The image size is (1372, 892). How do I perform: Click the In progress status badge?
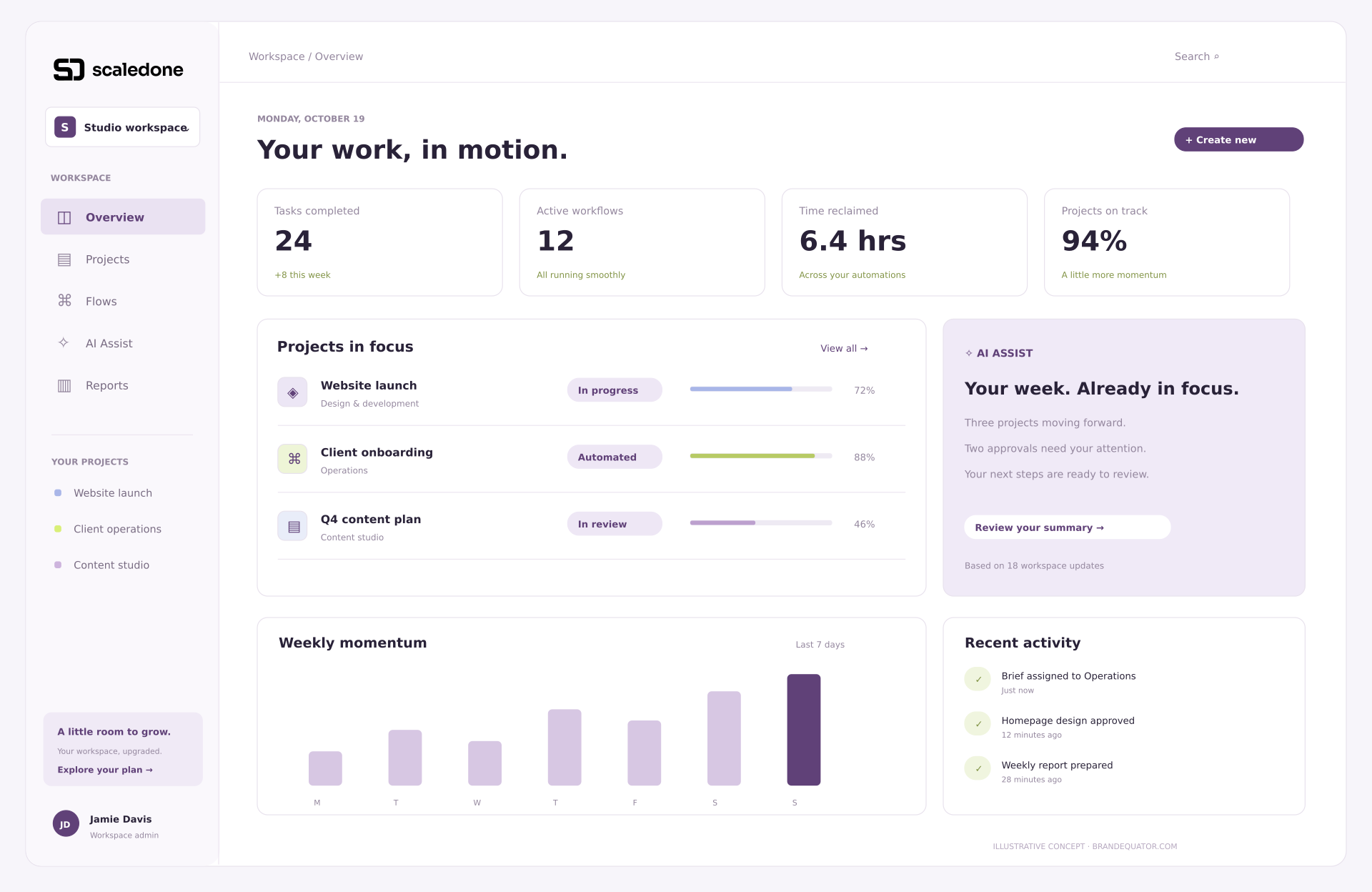pos(615,390)
